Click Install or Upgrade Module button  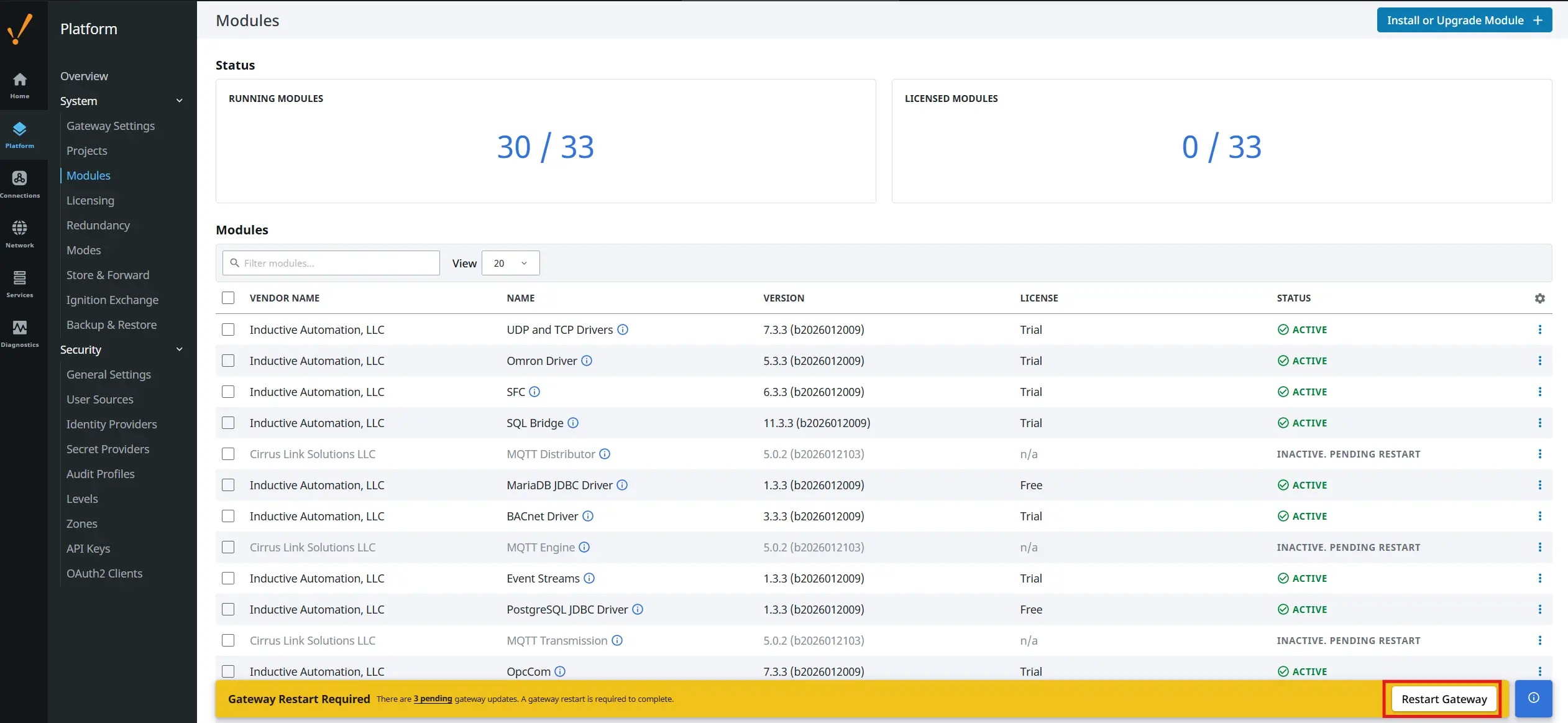[x=1464, y=20]
